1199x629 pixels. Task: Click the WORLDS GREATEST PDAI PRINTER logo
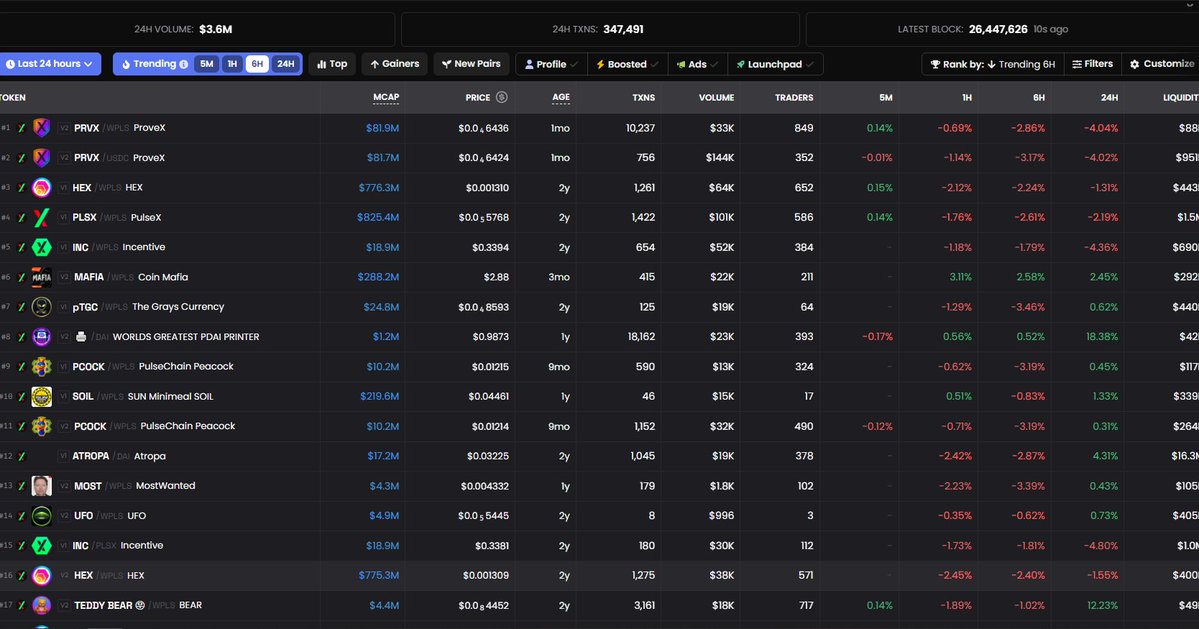(41, 336)
